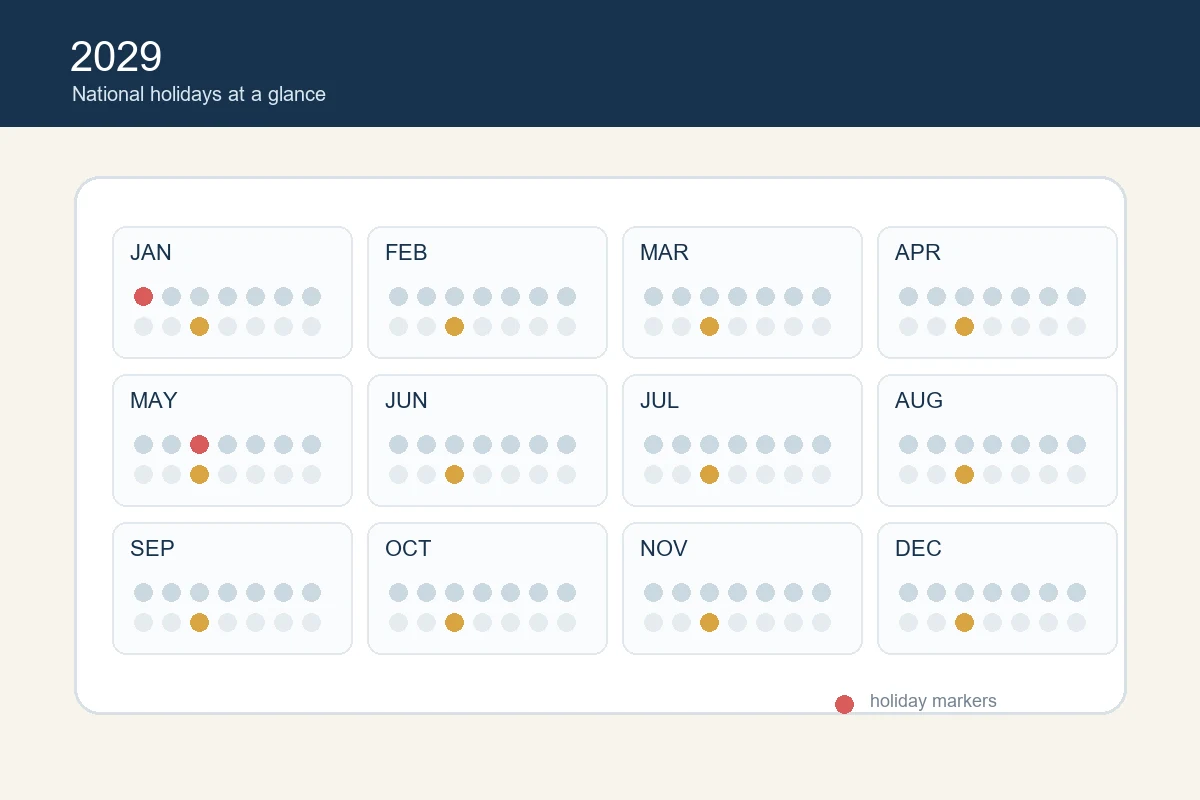Select the JUN month heading
The width and height of the screenshot is (1200, 800).
tap(406, 400)
